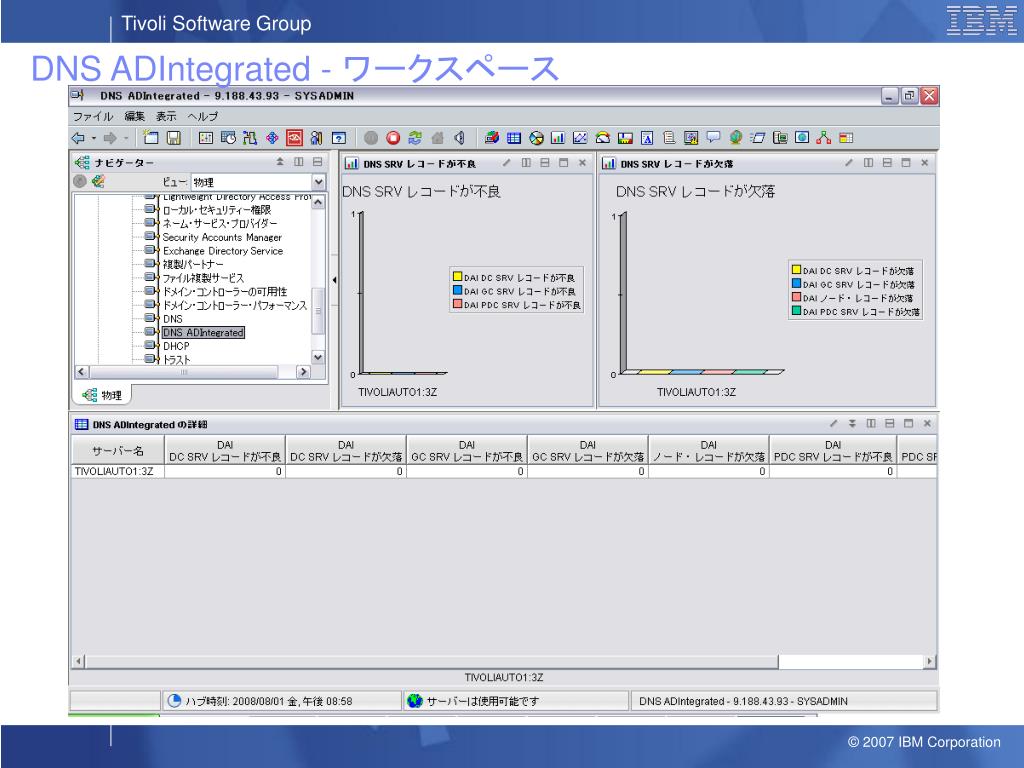The width and height of the screenshot is (1024, 768).
Task: Click the Back arrow in the toolbar
Action: click(78, 138)
